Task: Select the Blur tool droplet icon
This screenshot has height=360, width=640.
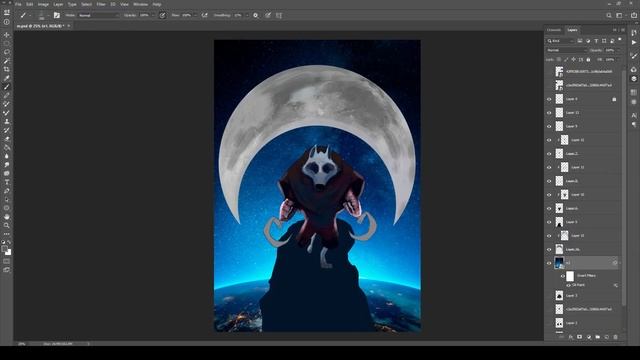Action: click(x=7, y=156)
